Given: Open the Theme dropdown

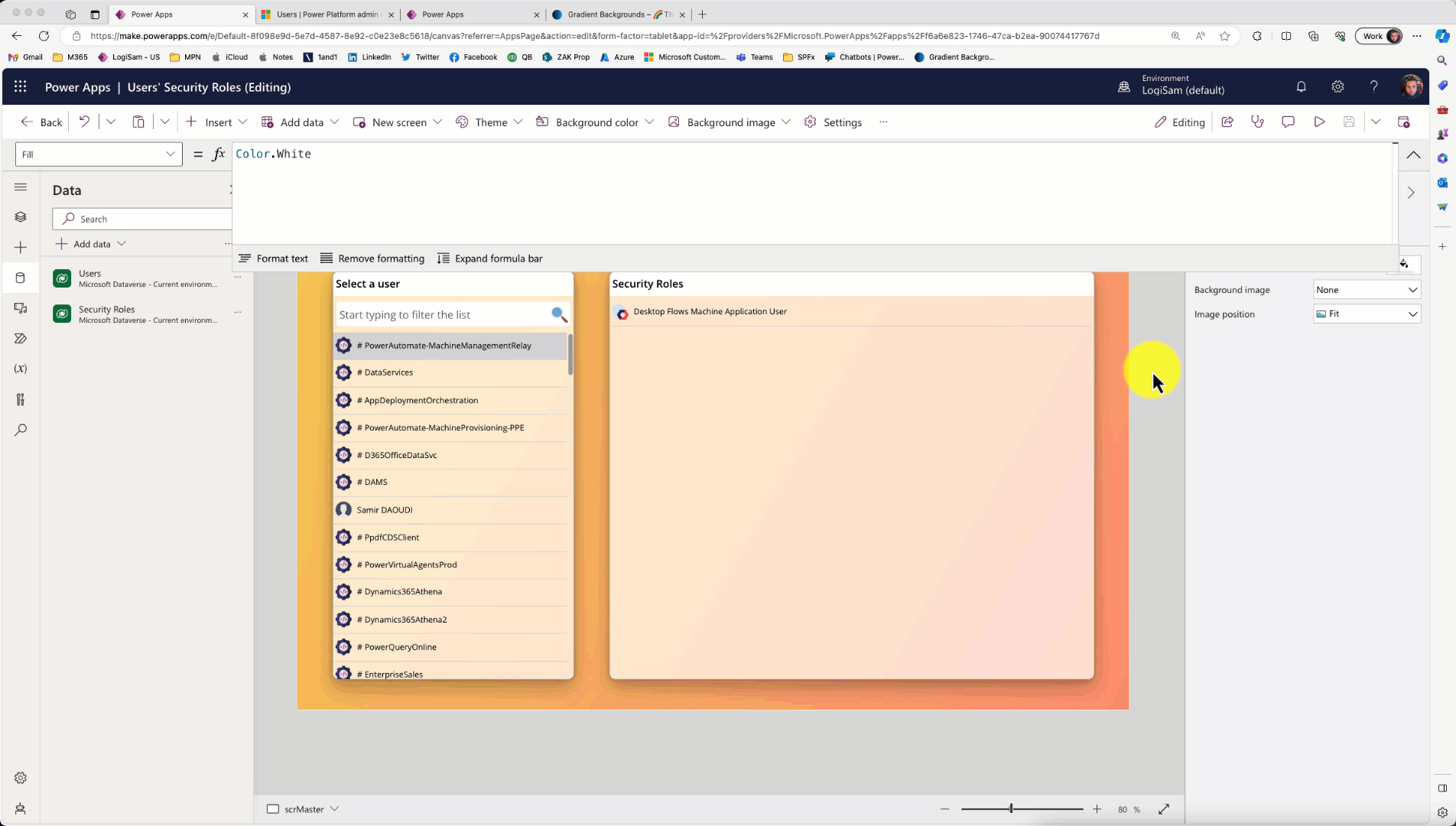Looking at the screenshot, I should (489, 122).
